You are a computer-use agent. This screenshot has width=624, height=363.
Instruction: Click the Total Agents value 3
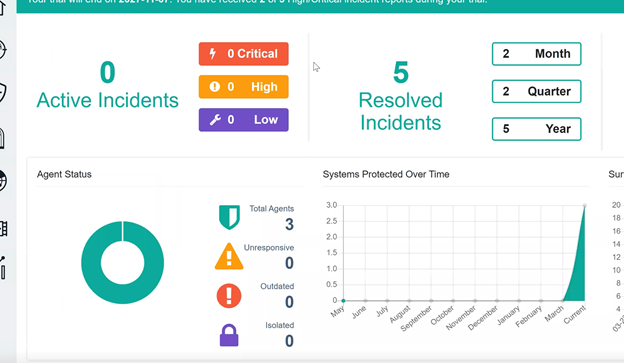pos(289,224)
